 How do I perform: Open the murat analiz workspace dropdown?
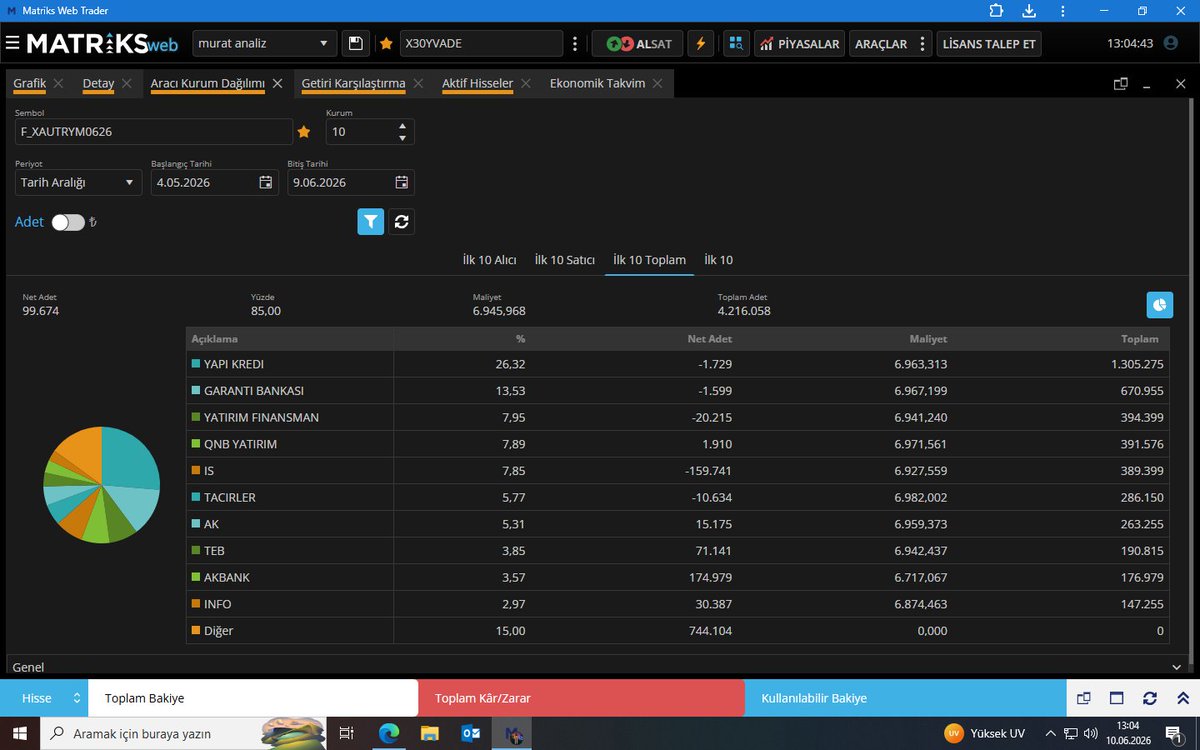click(264, 44)
